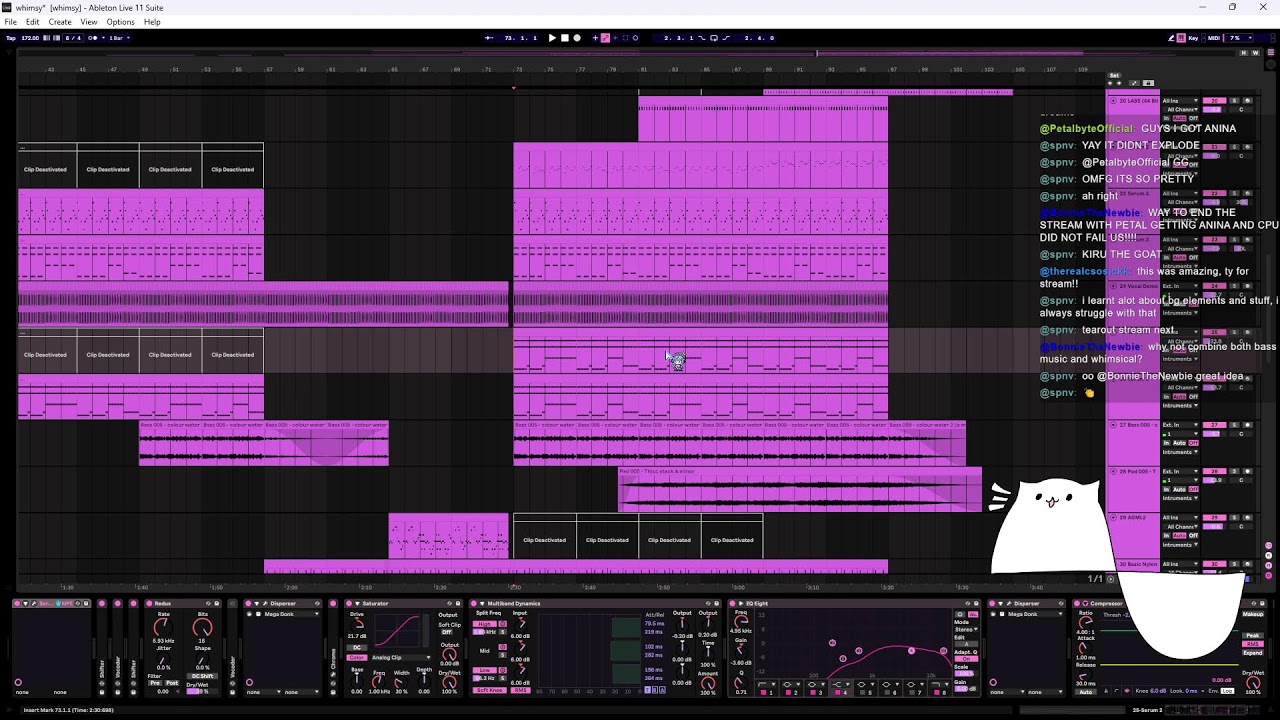Toggle the MIDI map mode switch
The height and width of the screenshot is (720, 1280).
click(x=1214, y=38)
